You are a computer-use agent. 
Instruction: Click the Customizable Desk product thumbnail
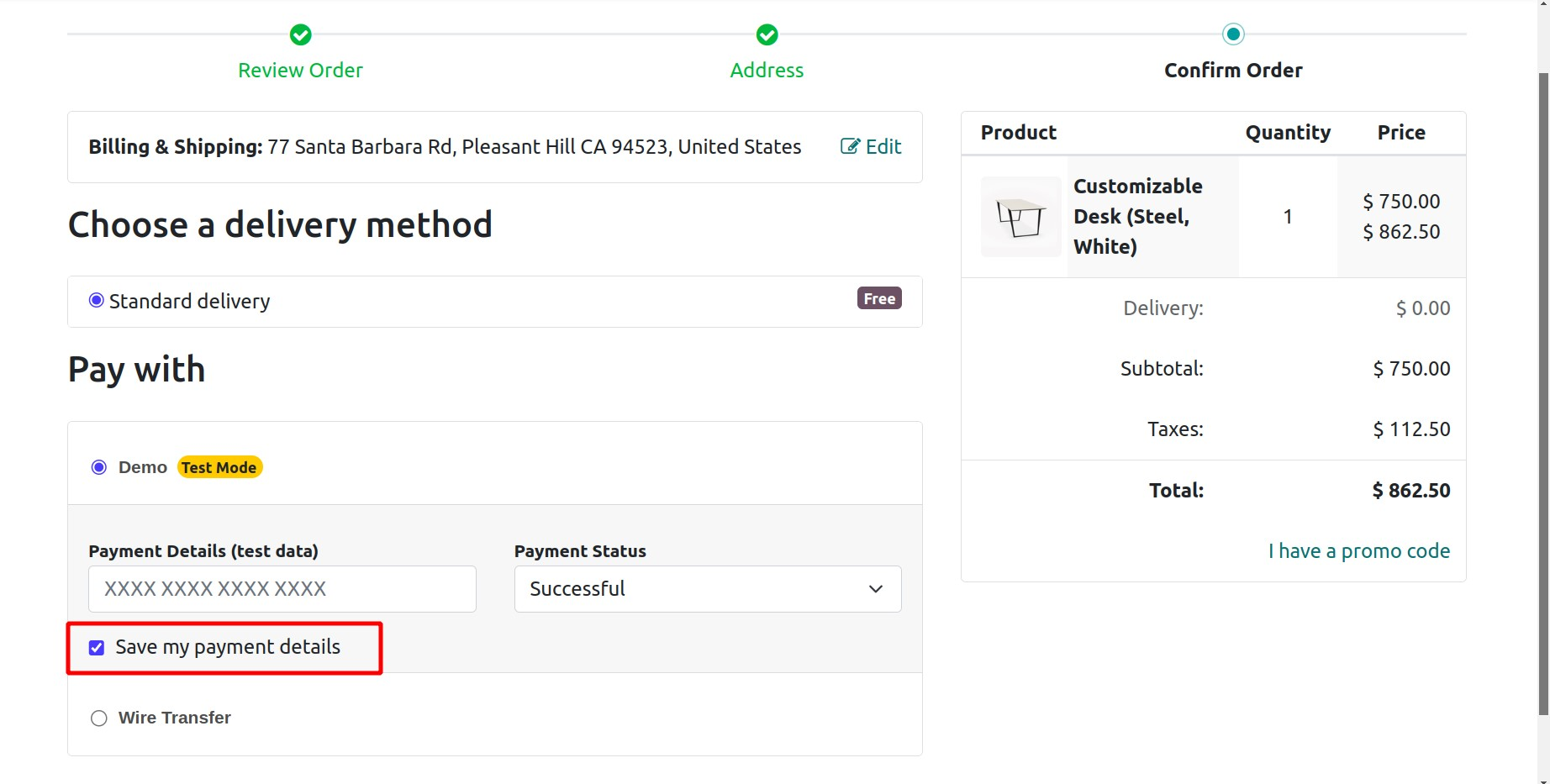[x=1021, y=217]
